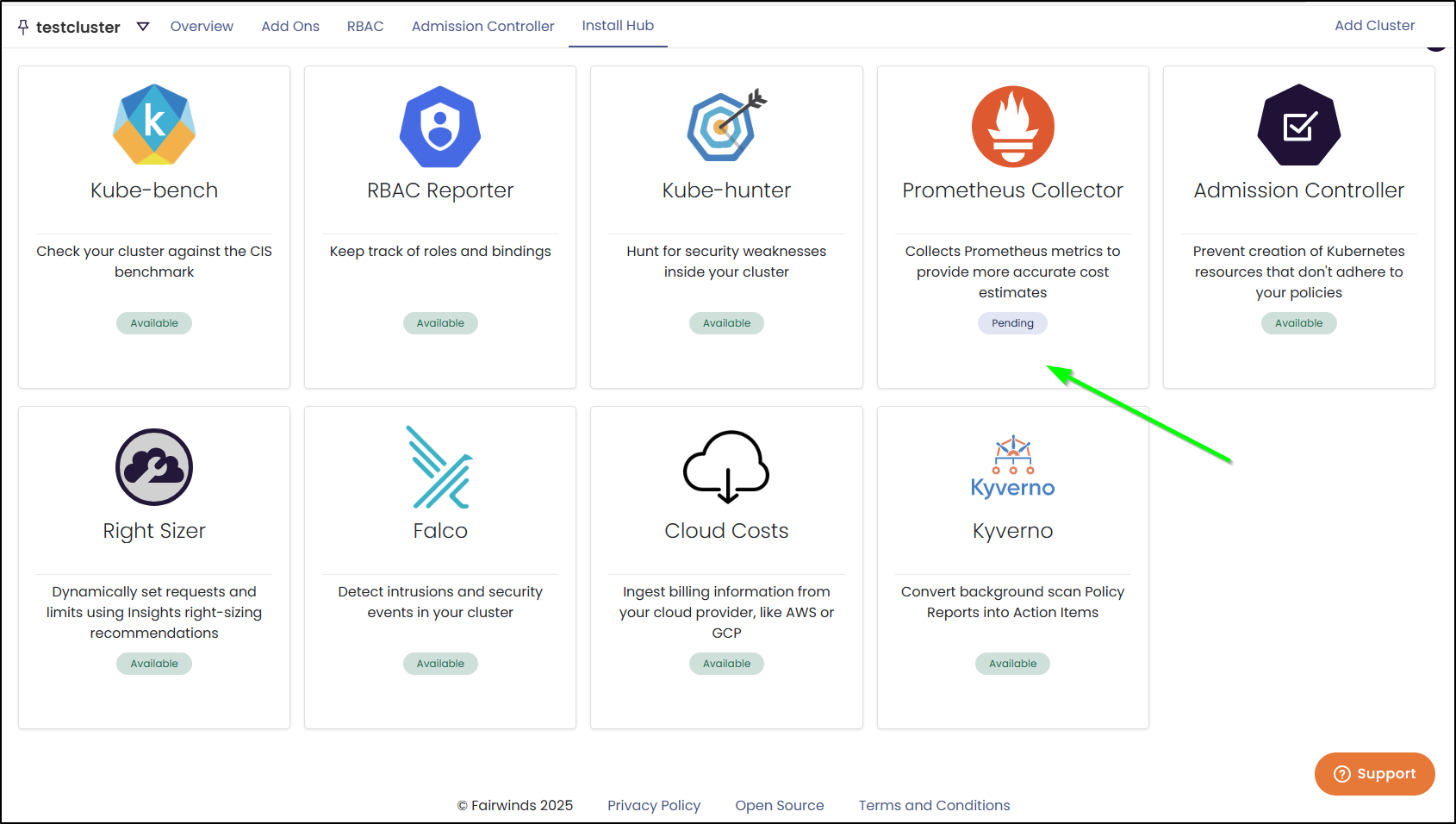1456x824 pixels.
Task: Click Available badge on Kube-bench card
Action: pyautogui.click(x=154, y=323)
